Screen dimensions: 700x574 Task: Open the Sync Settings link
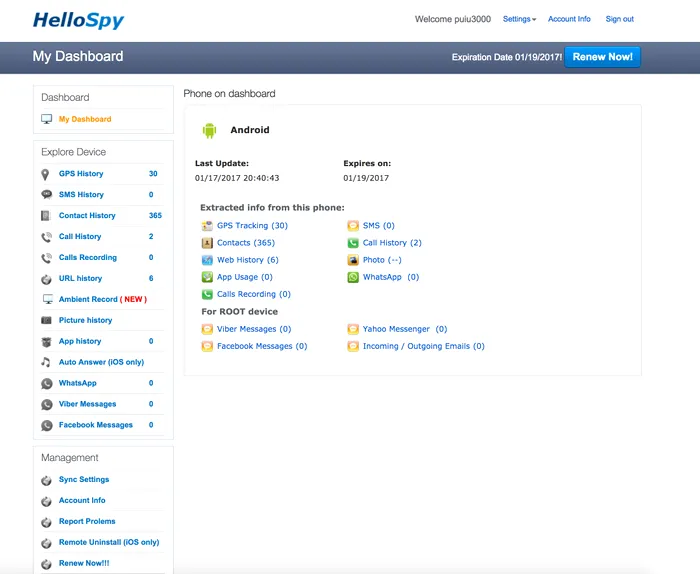[x=84, y=480]
